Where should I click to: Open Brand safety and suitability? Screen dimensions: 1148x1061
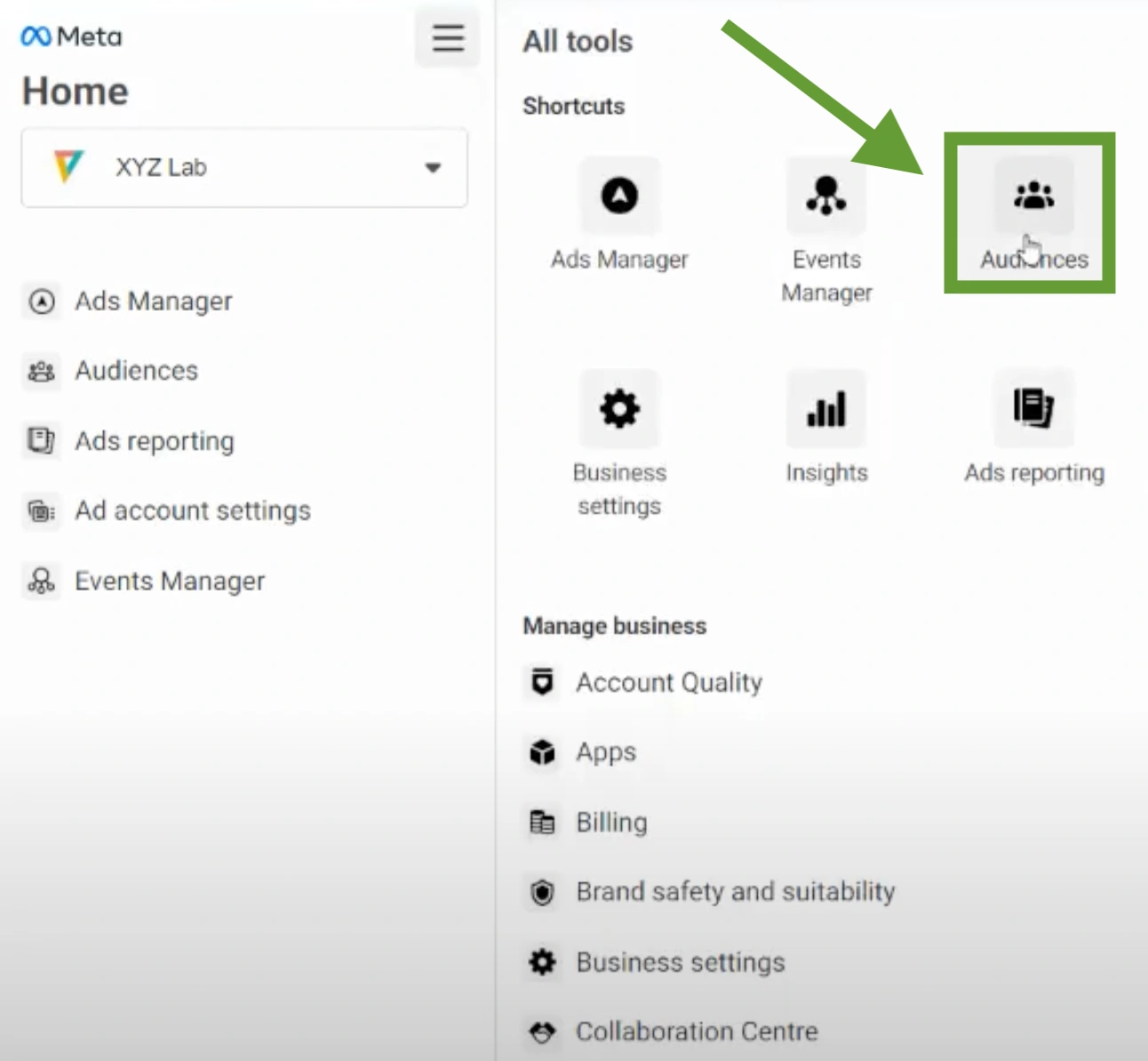pyautogui.click(x=736, y=891)
